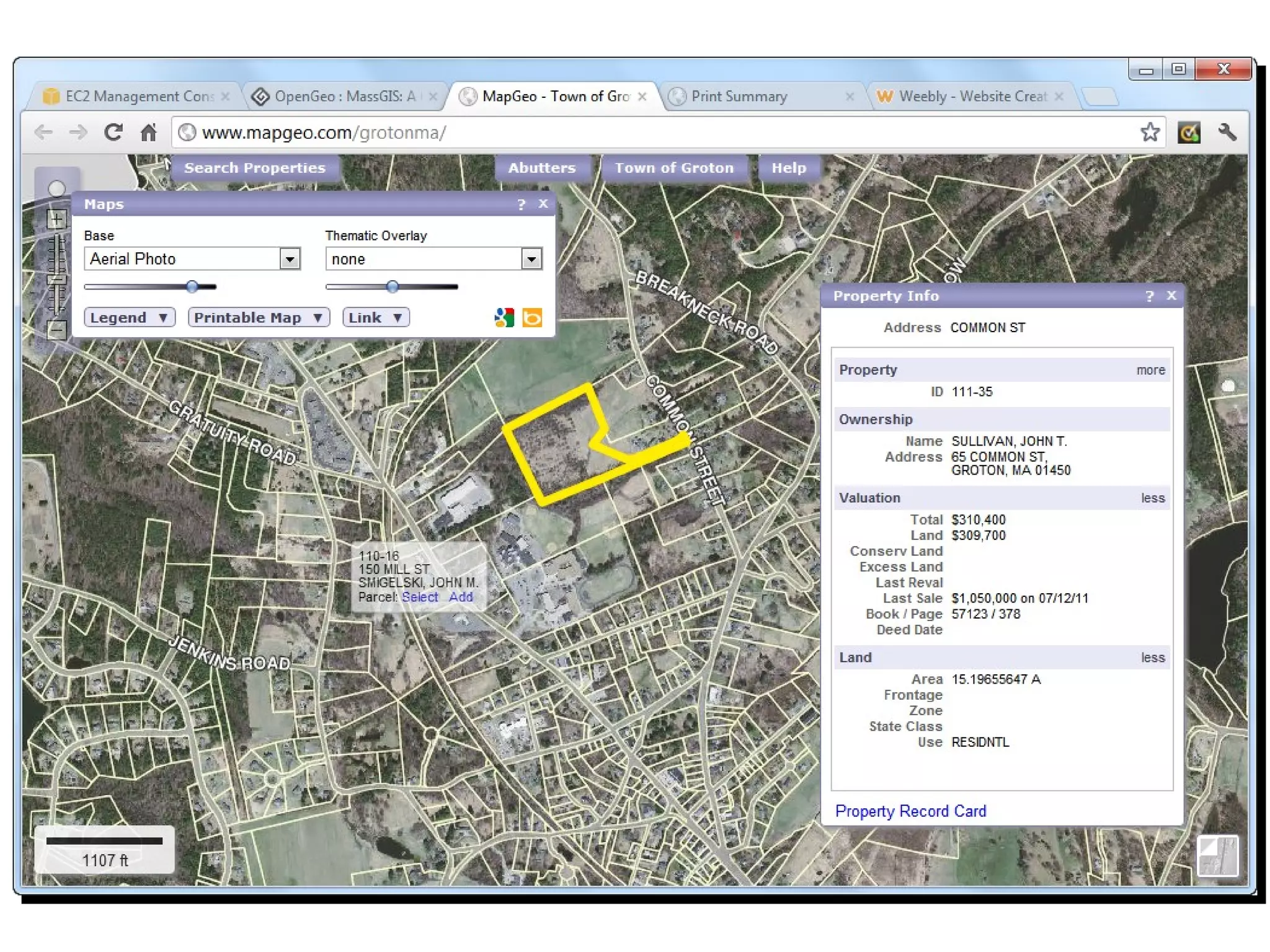Image resolution: width=1270 pixels, height=952 pixels.
Task: Open the Base map Aerial Photo dropdown
Action: [290, 259]
